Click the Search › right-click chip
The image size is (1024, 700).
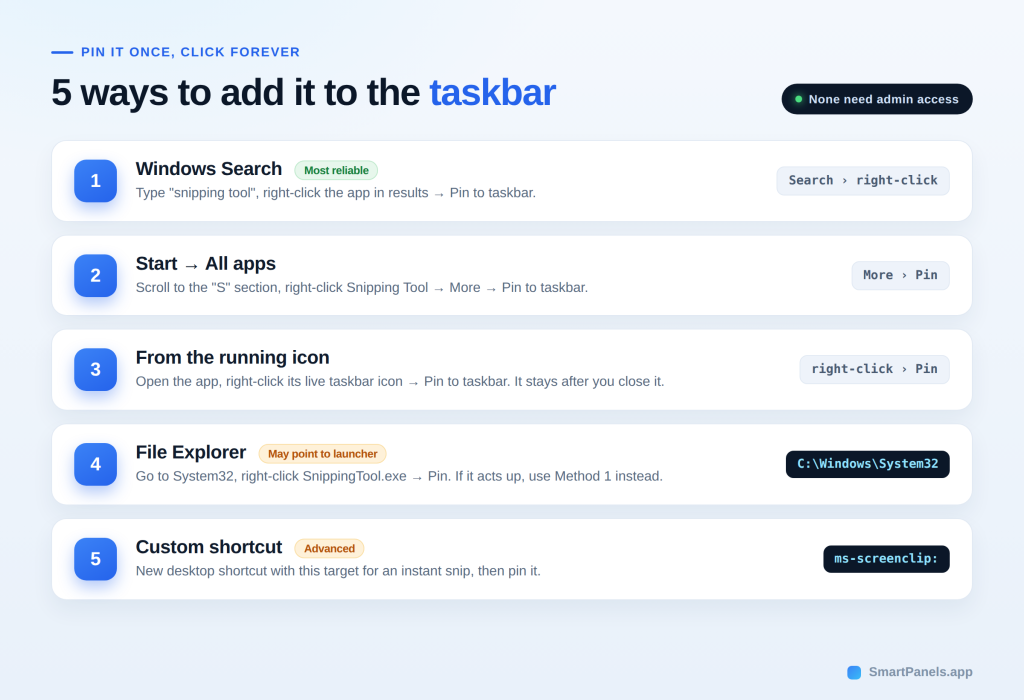pos(863,181)
